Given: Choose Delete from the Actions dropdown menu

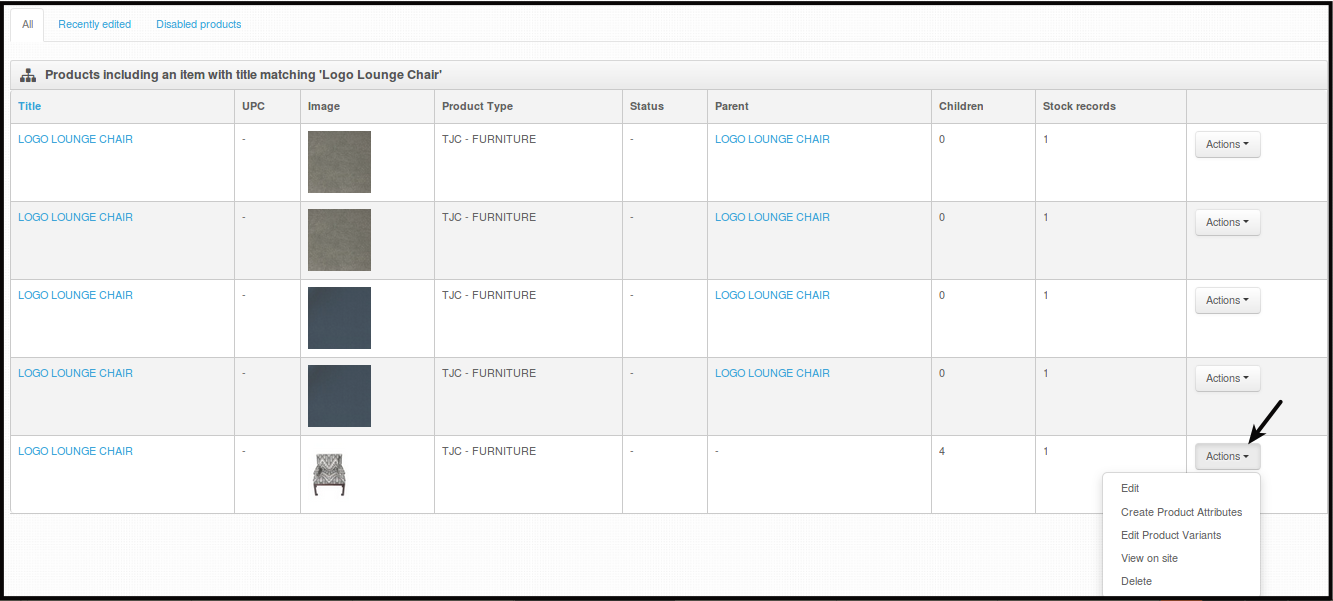Looking at the screenshot, I should click(1136, 581).
